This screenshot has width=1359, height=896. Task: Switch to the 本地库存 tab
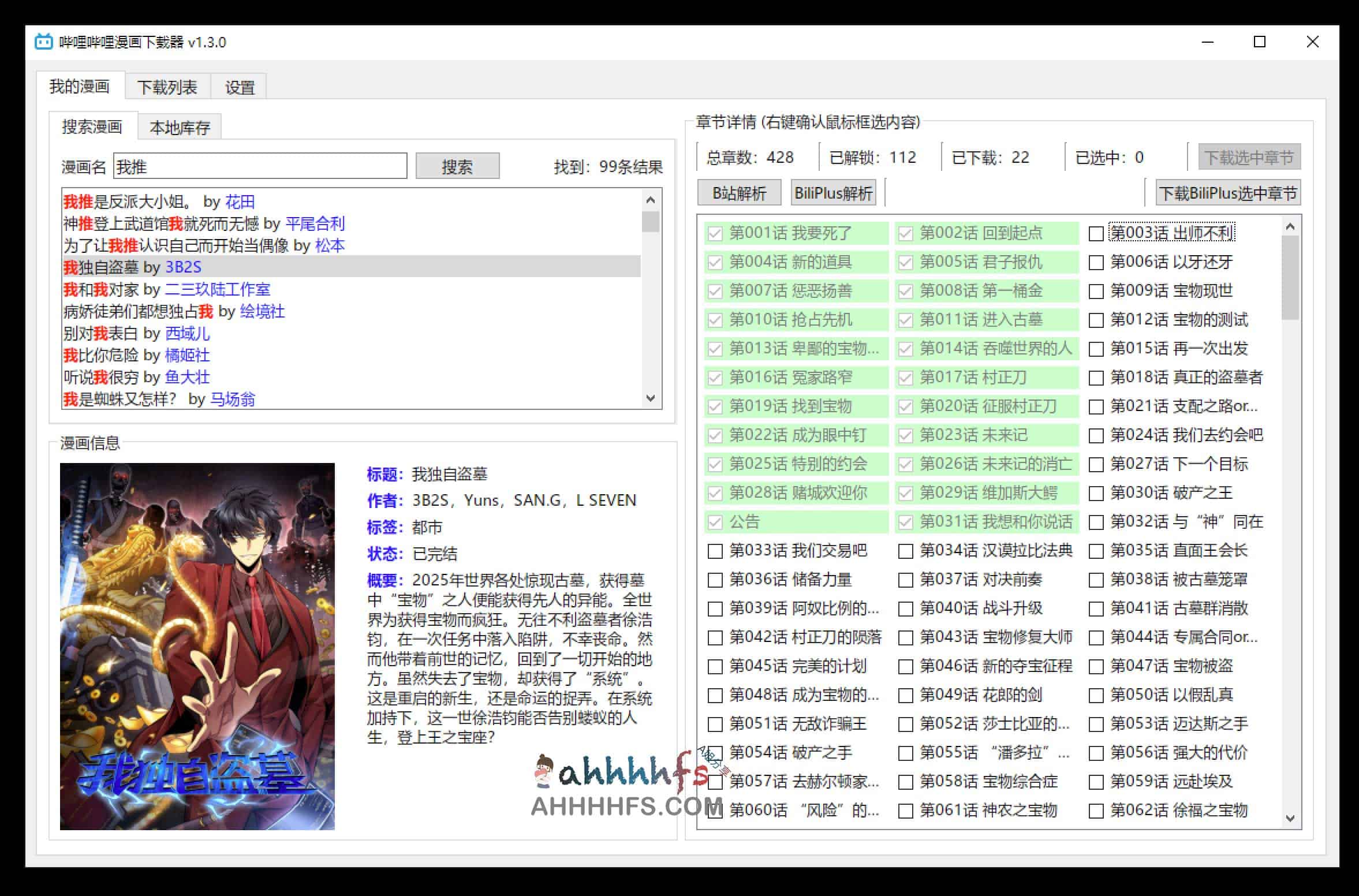pos(181,126)
